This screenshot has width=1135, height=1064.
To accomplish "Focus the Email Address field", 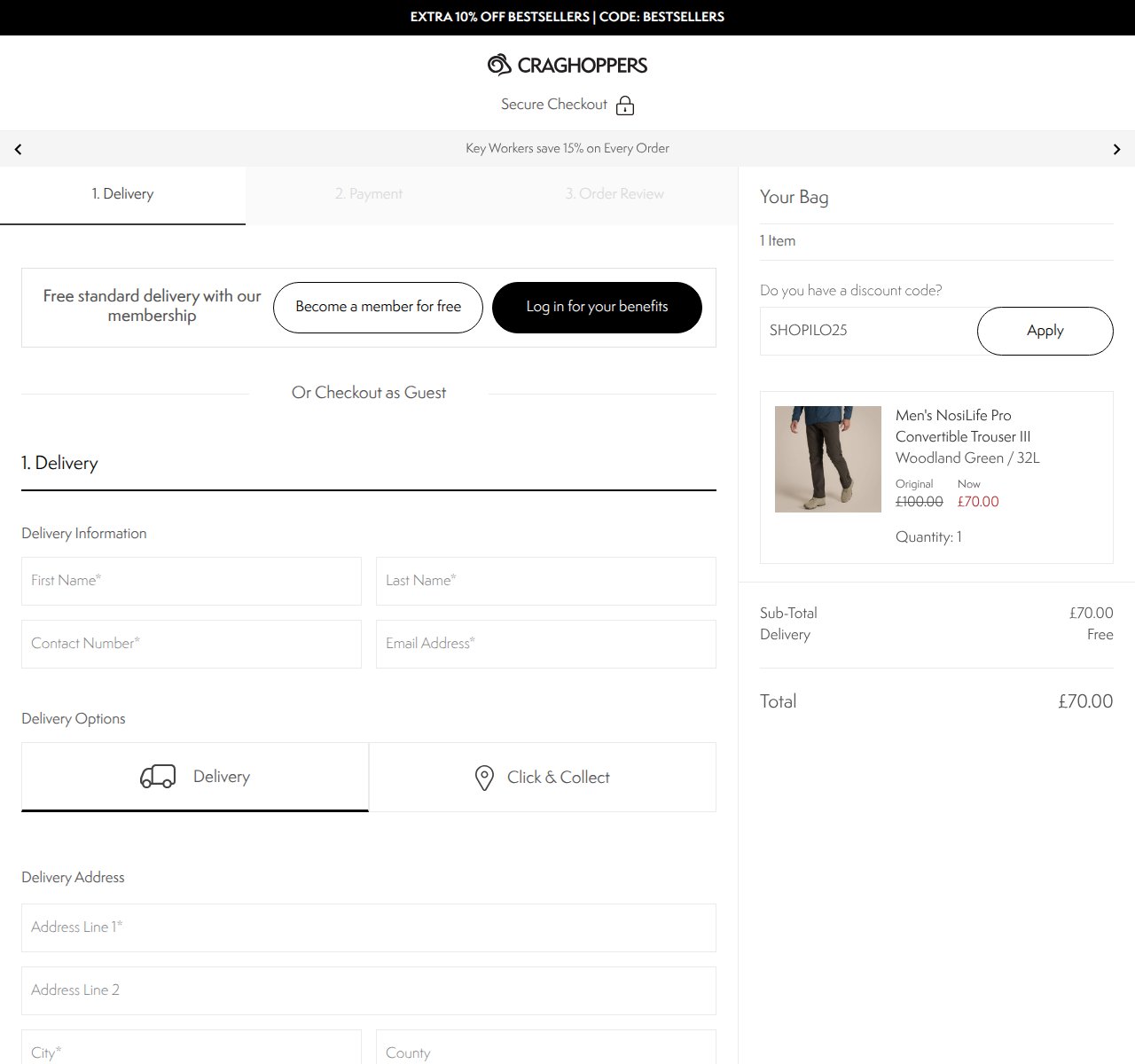I will pos(546,644).
